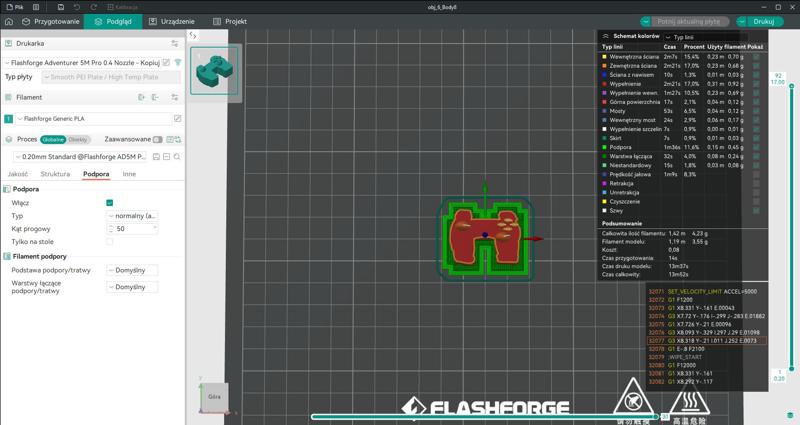The image size is (800, 425).
Task: Click the undo arrow icon
Action: [x=77, y=7]
